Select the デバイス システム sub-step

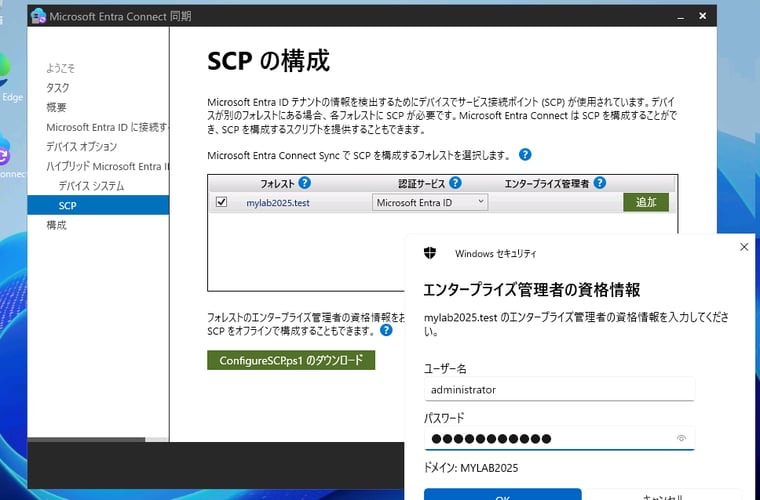coord(92,186)
